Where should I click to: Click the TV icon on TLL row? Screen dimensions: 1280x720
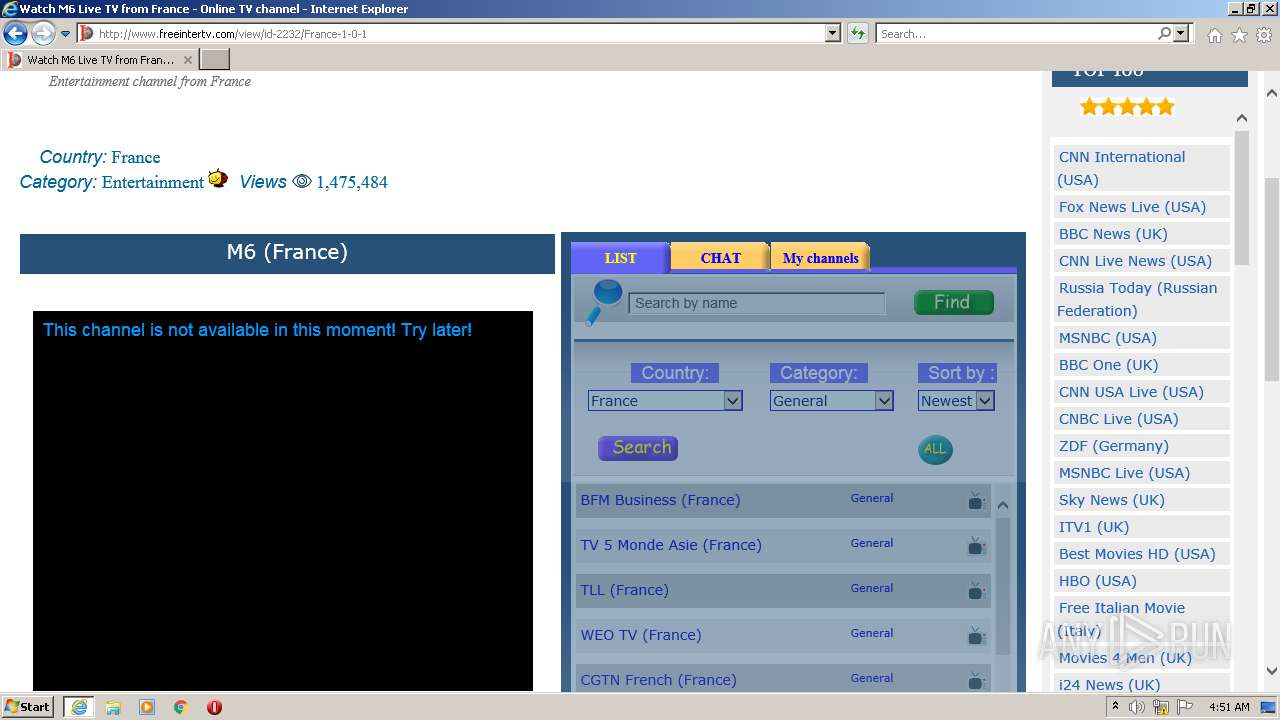coord(975,590)
